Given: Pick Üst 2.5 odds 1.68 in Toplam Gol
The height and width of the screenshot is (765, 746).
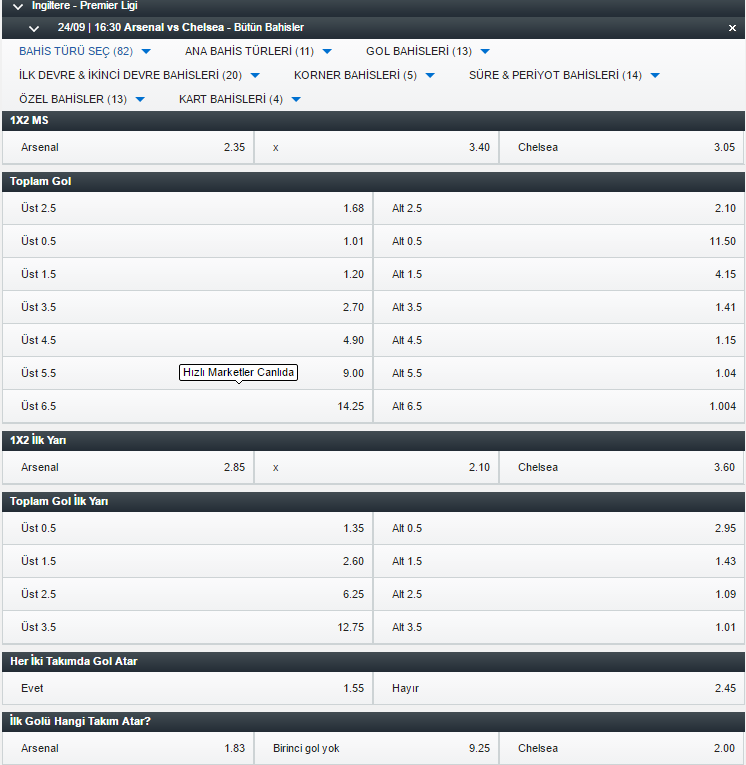Looking at the screenshot, I should pos(188,208).
